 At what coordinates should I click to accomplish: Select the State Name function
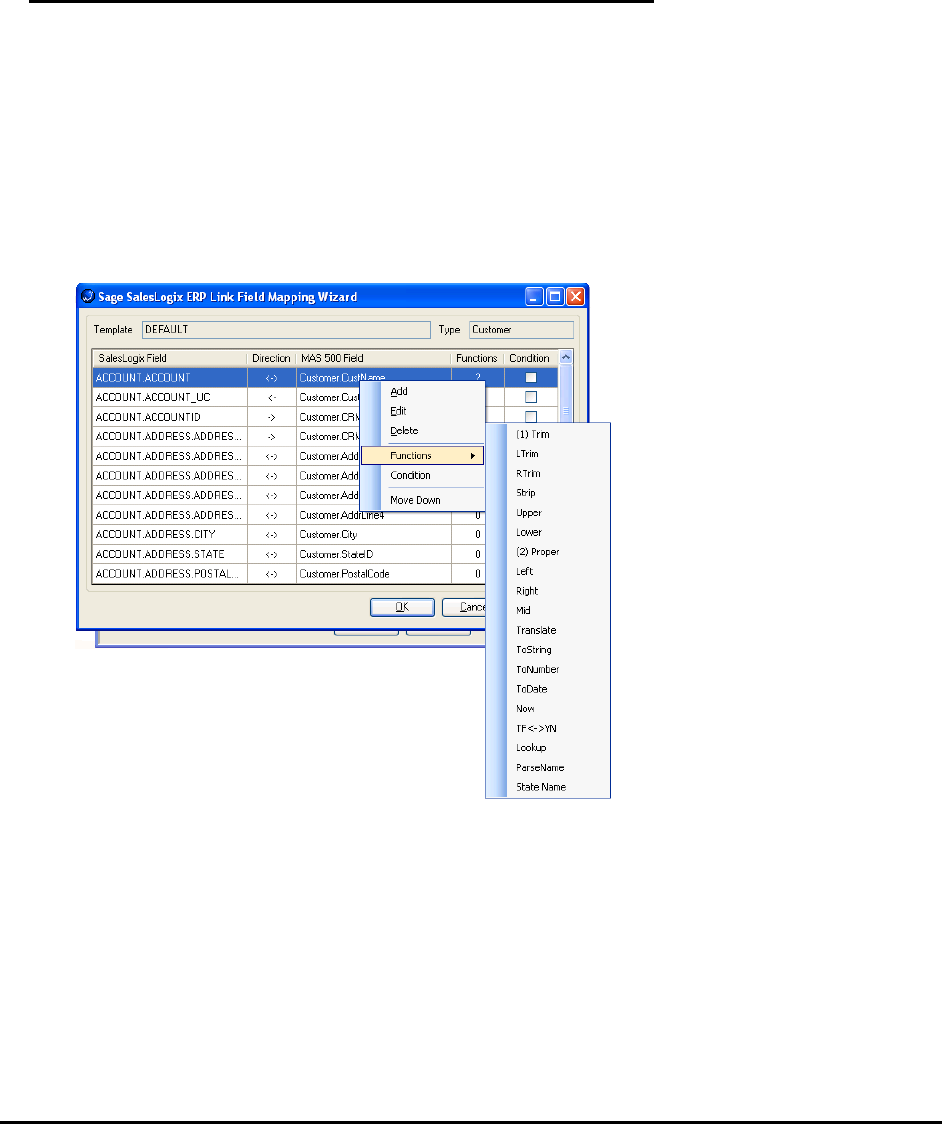click(x=548, y=787)
